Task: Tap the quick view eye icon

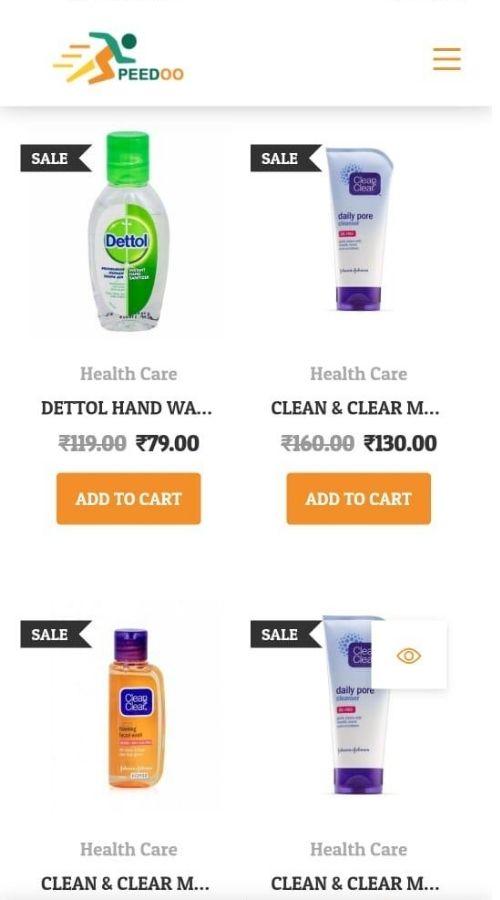Action: 409,655
